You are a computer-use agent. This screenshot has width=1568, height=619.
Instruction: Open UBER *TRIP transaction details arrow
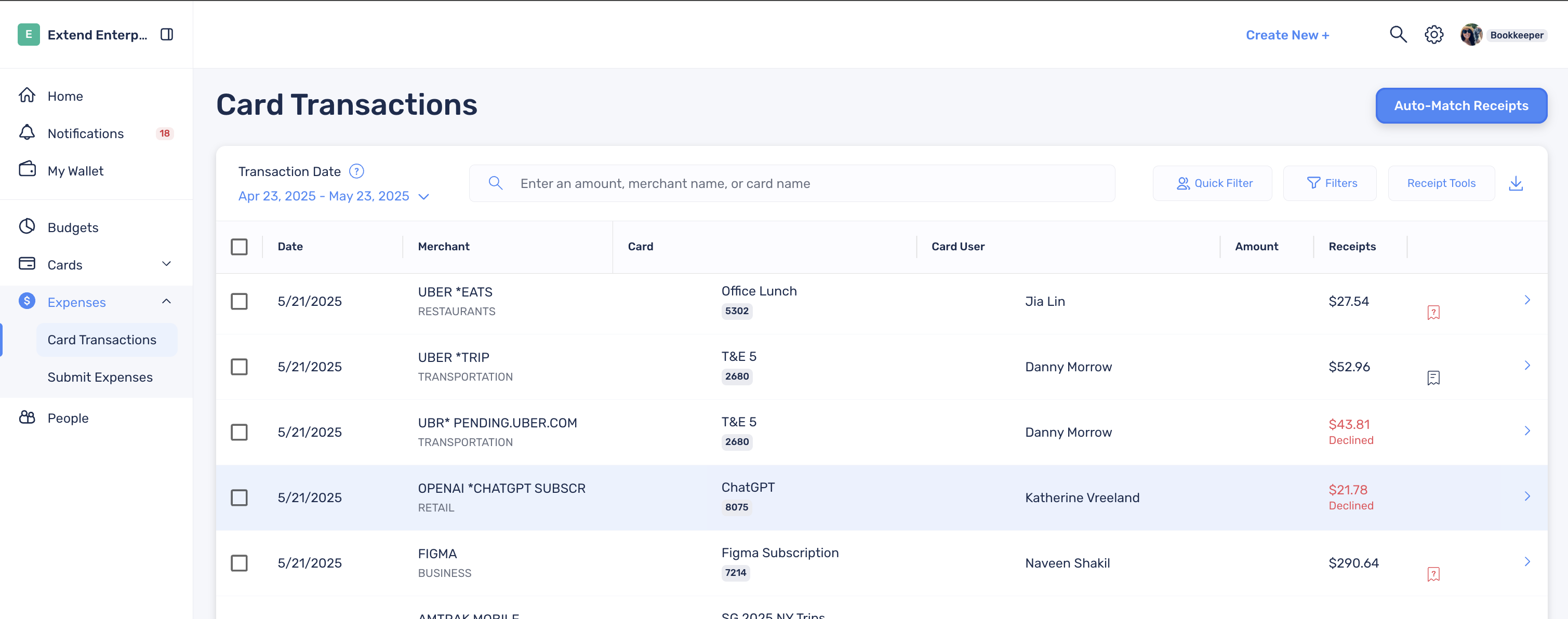pos(1527,365)
